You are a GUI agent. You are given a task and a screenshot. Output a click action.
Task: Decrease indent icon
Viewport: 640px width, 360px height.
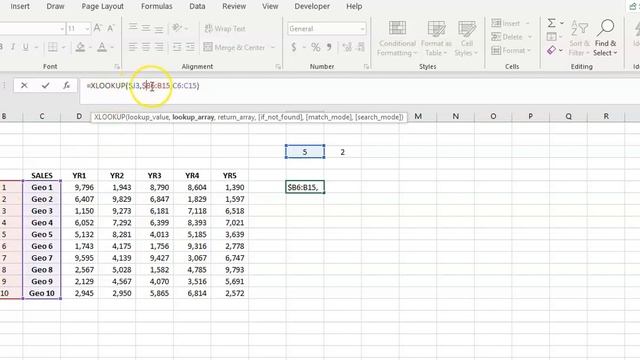pos(177,47)
